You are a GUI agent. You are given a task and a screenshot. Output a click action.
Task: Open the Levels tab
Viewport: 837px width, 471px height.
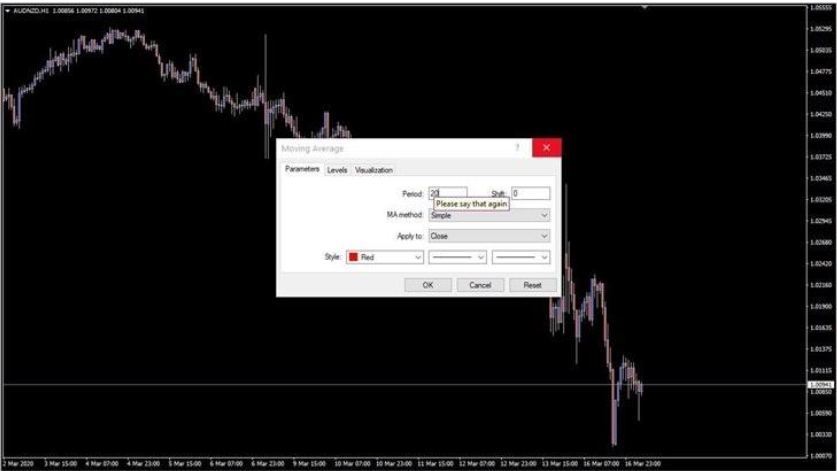337,170
